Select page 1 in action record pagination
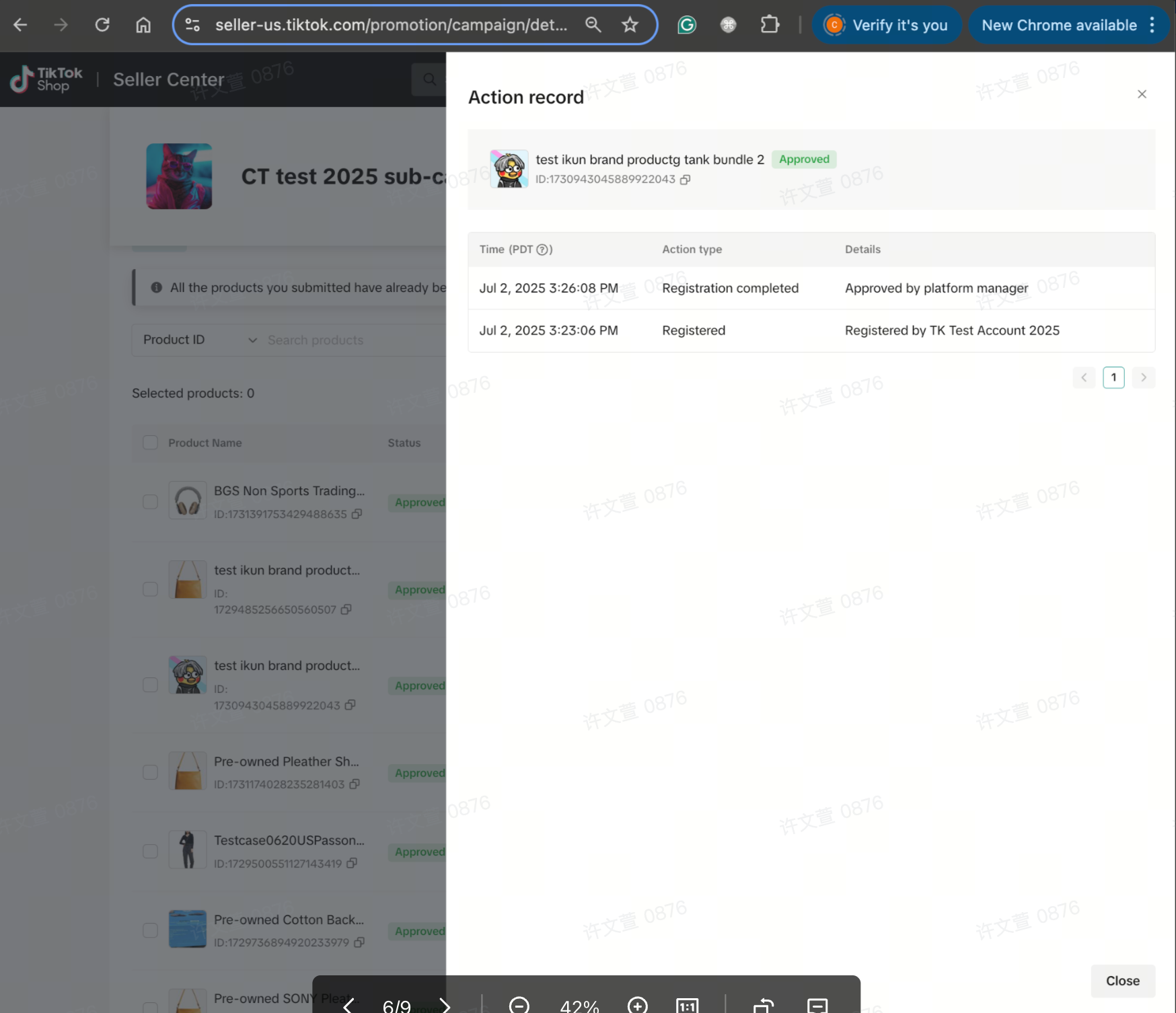Image resolution: width=1176 pixels, height=1013 pixels. [1113, 377]
